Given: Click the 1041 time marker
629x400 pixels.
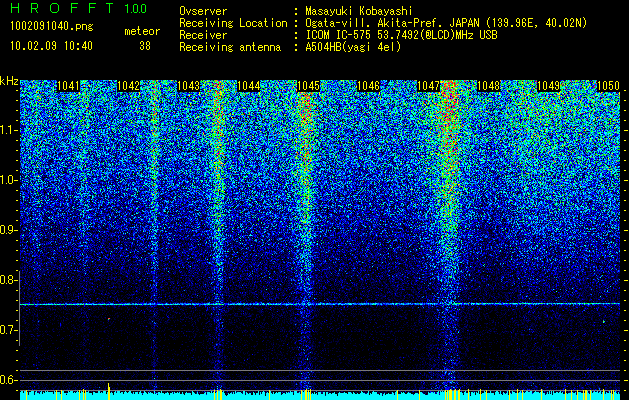Looking at the screenshot, I should coord(69,86).
